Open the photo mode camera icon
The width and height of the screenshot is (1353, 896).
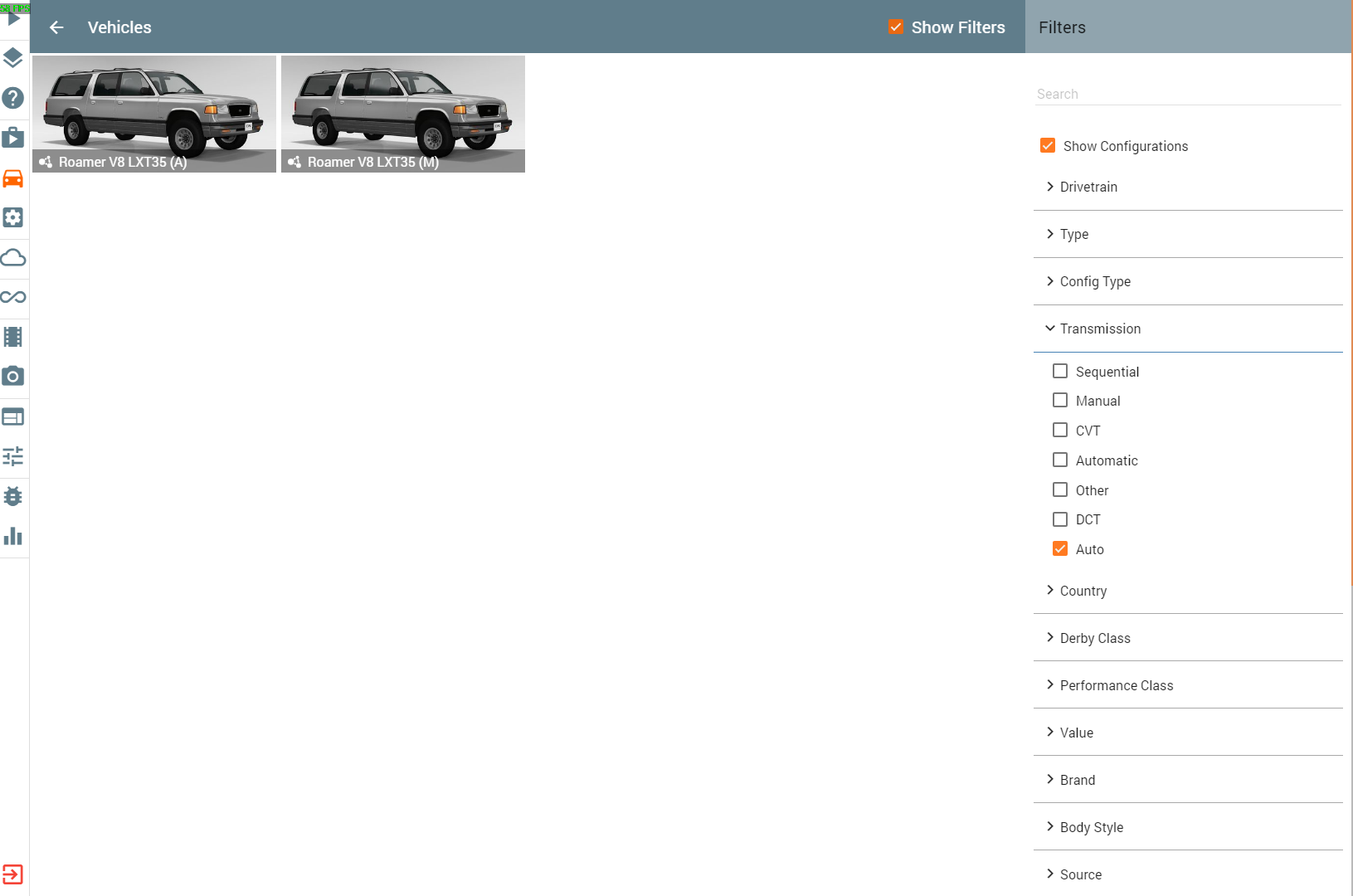pos(12,377)
